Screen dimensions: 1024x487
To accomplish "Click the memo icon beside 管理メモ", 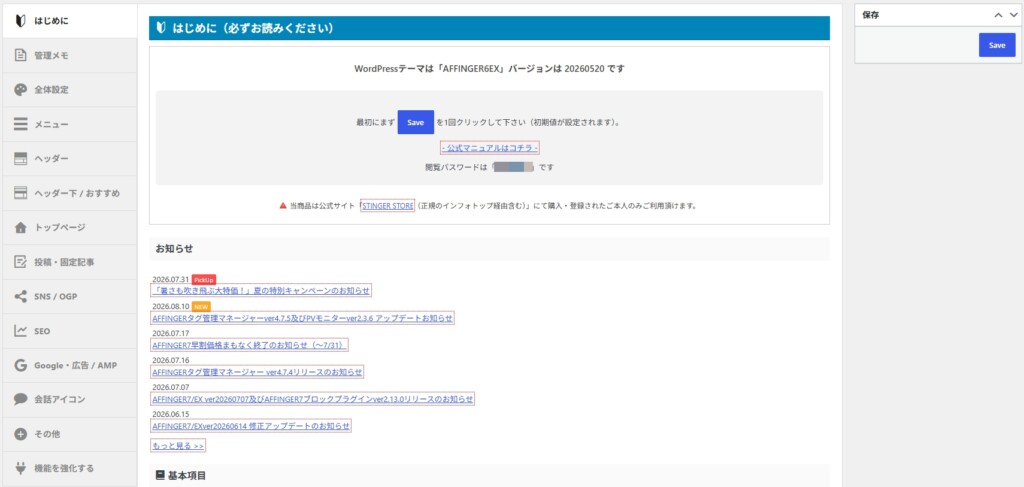I will pos(20,55).
